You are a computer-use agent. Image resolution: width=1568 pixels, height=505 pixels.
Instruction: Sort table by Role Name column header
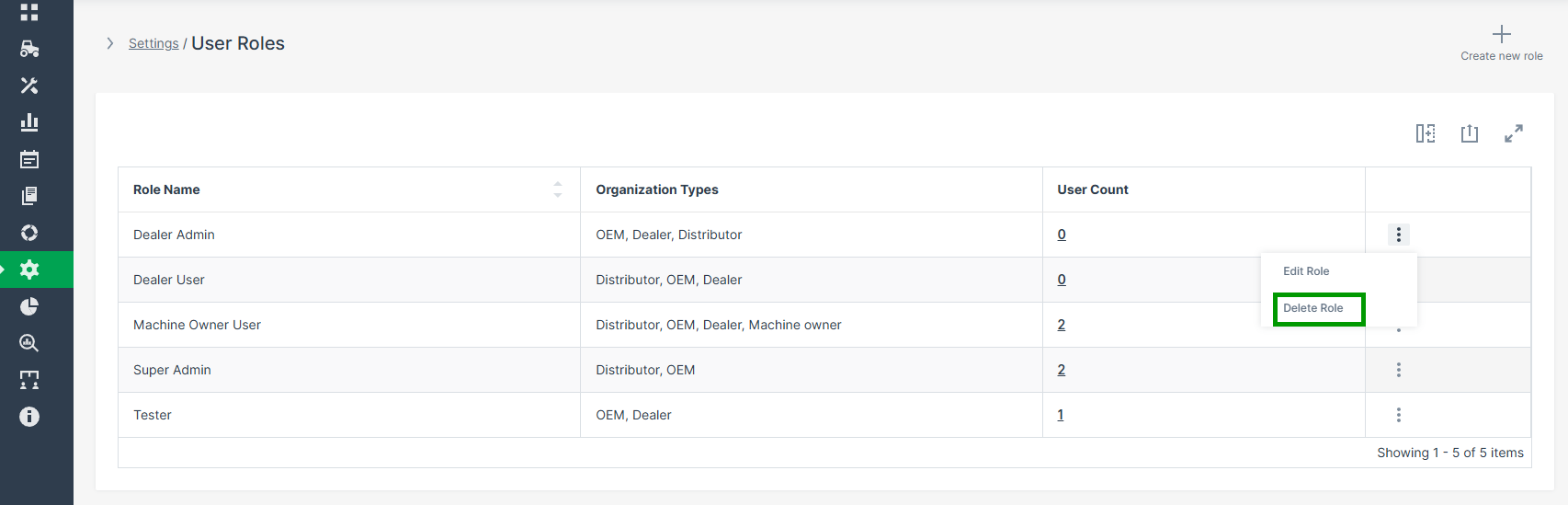166,189
